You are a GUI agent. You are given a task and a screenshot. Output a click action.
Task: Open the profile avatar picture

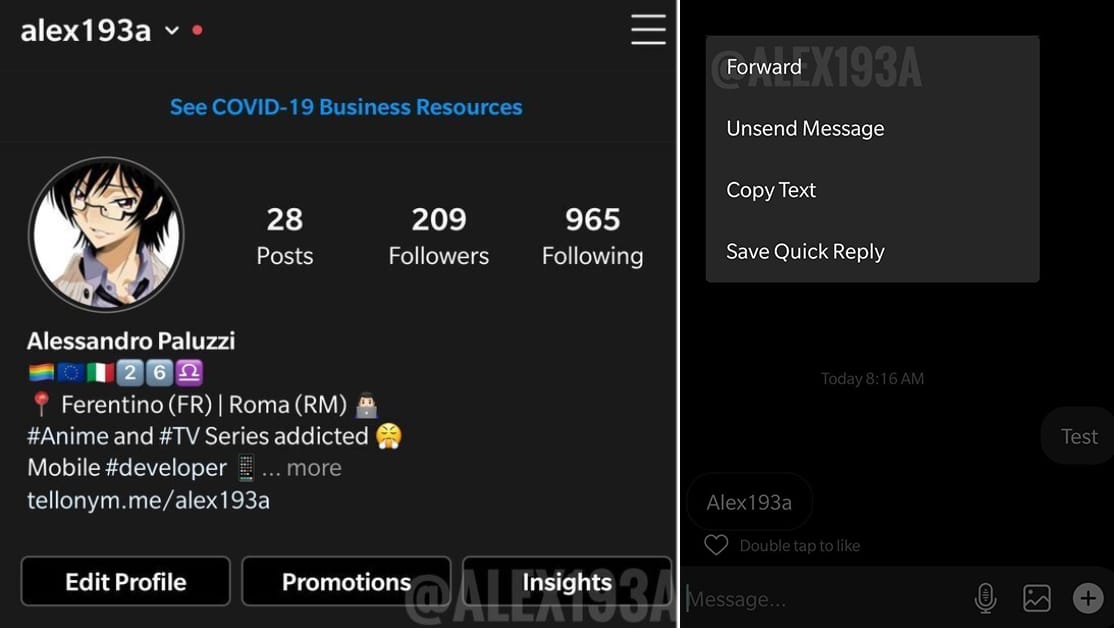click(x=107, y=234)
